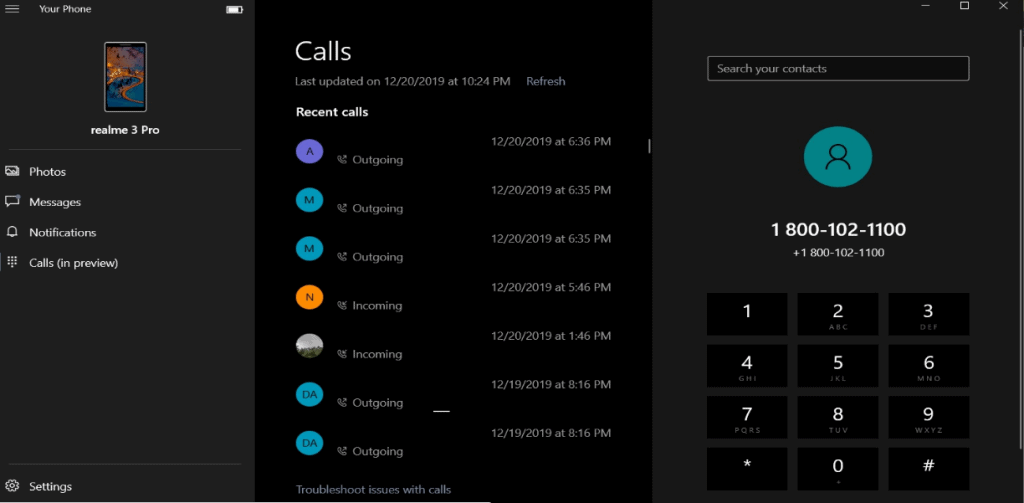The image size is (1024, 503).
Task: Select the realme 3 Pro phone thumbnail
Action: click(125, 77)
